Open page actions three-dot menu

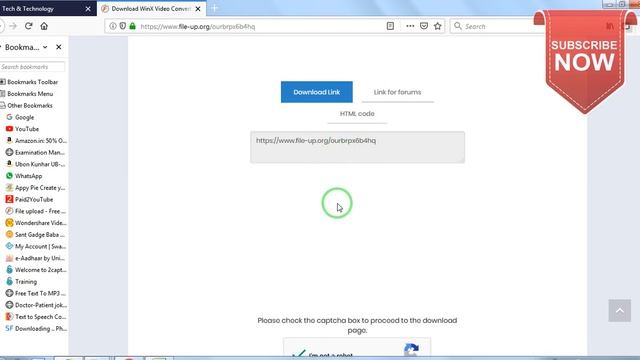(x=410, y=26)
